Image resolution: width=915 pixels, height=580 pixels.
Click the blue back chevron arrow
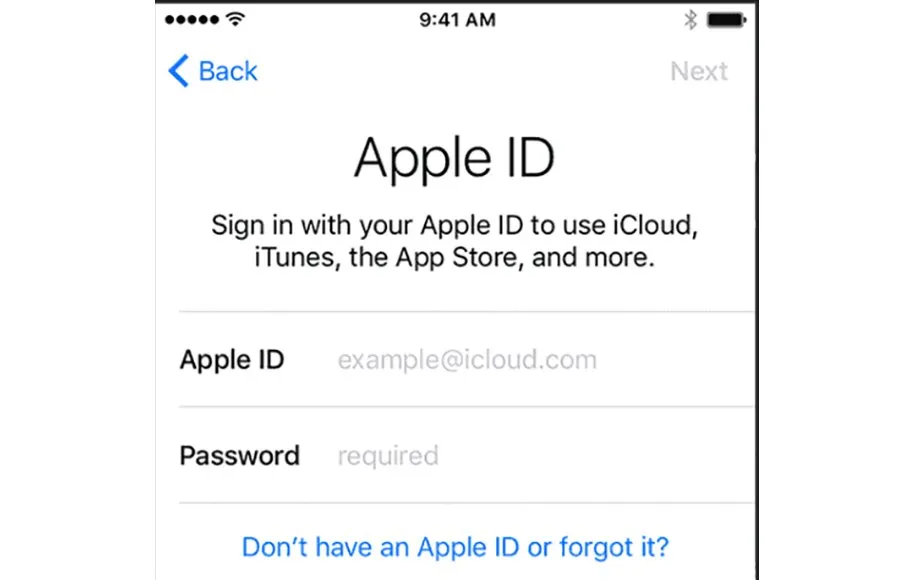pos(179,71)
